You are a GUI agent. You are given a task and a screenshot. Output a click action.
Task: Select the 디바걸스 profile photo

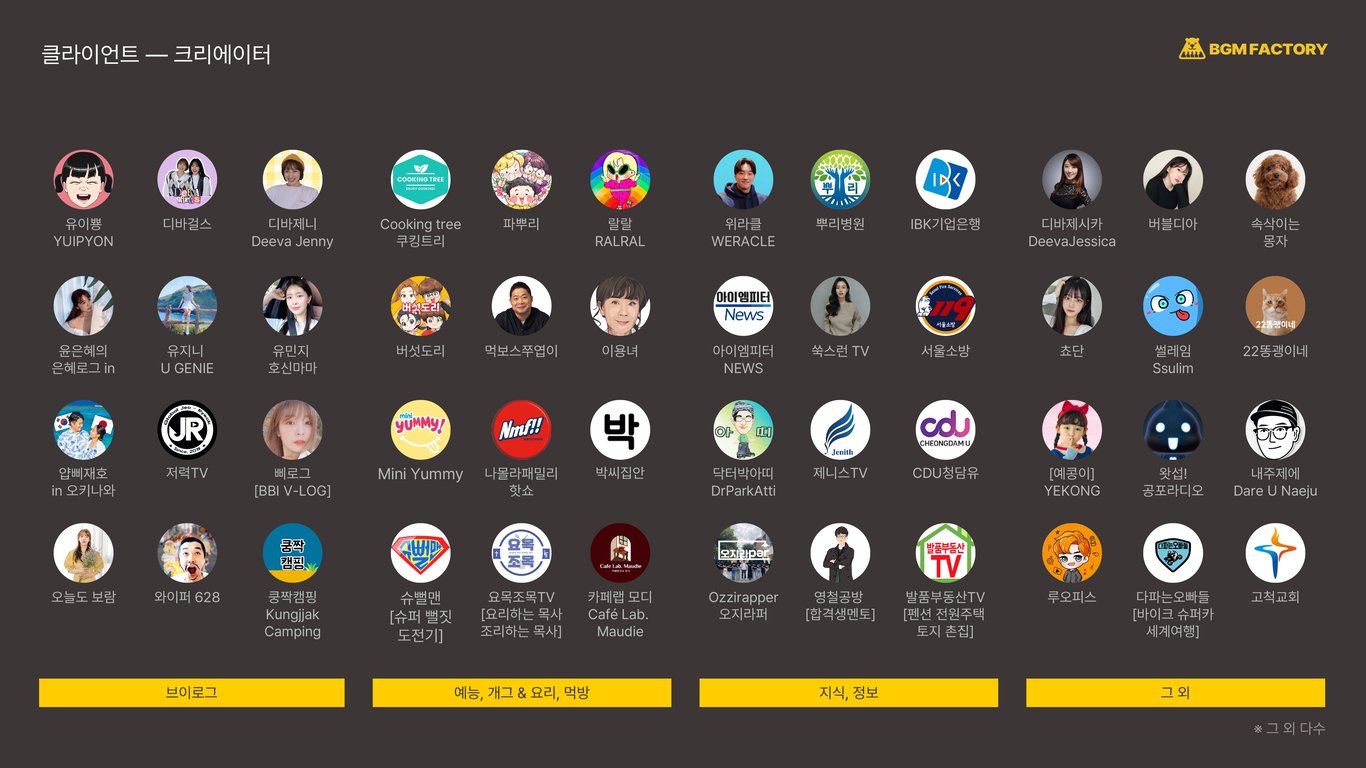pos(187,180)
